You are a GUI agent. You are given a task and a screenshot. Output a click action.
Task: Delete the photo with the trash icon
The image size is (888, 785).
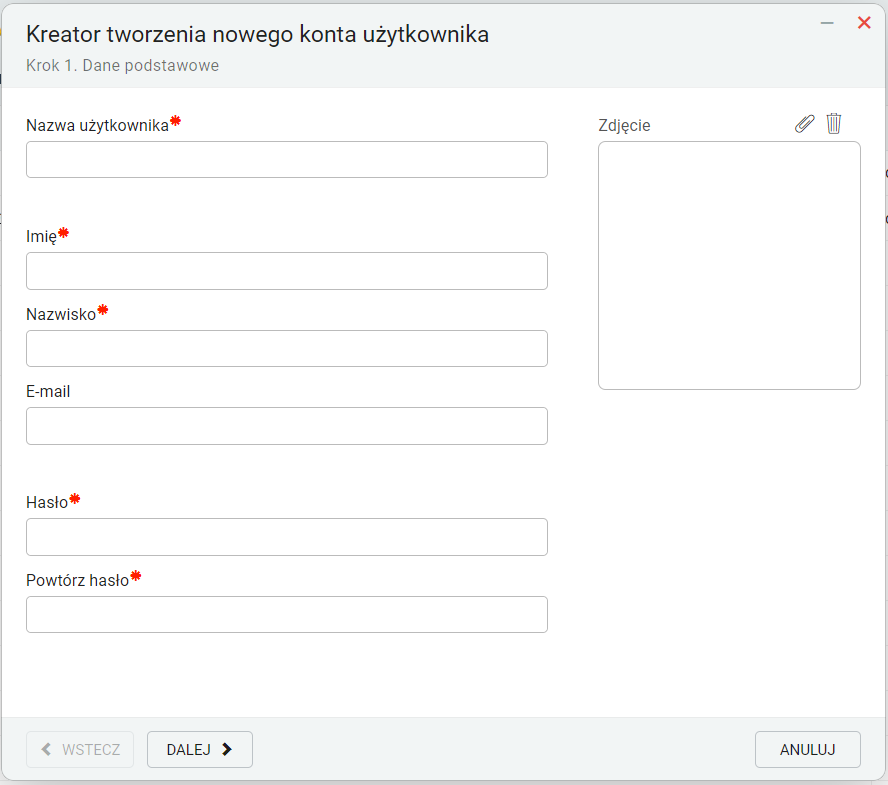click(834, 123)
